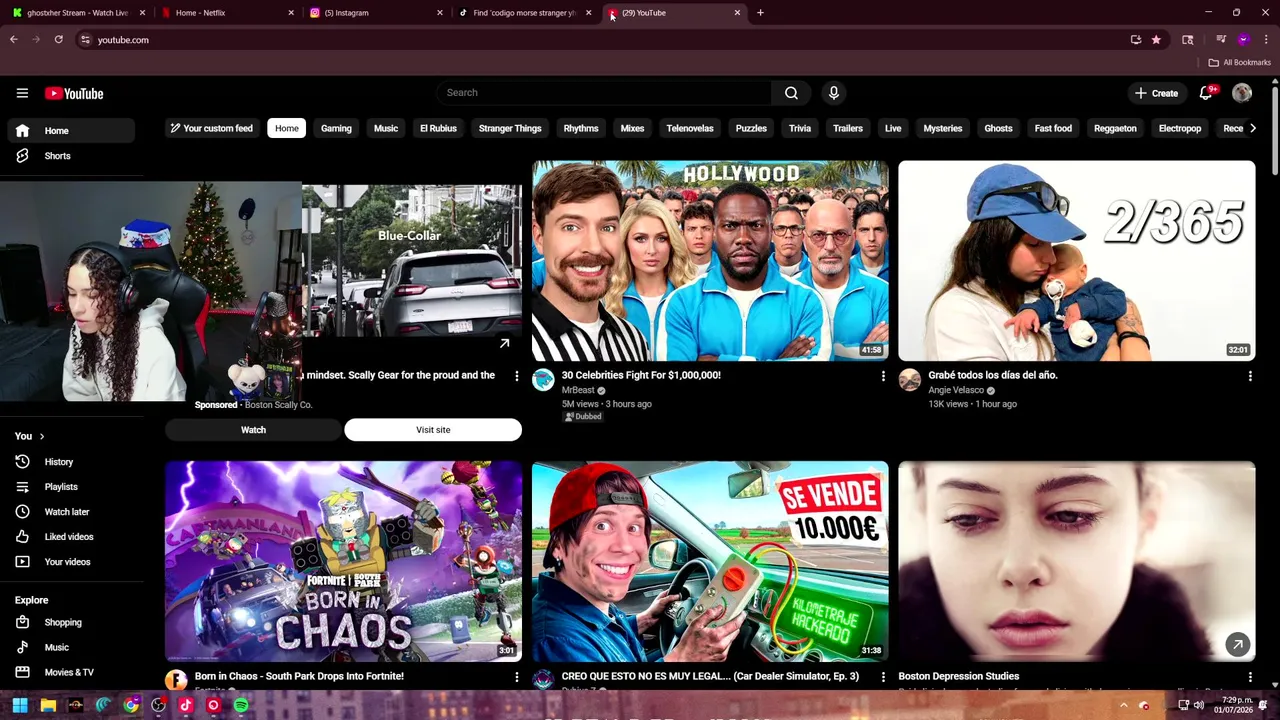1280x720 pixels.
Task: Select the Reggaeton chip
Action: point(1115,128)
